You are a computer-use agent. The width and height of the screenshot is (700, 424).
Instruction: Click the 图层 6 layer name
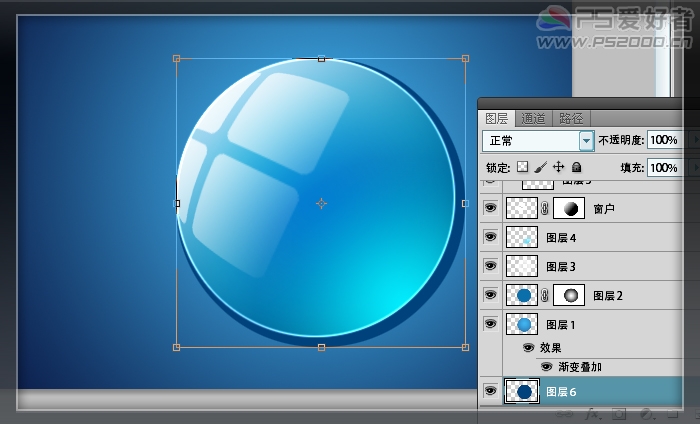click(x=561, y=392)
